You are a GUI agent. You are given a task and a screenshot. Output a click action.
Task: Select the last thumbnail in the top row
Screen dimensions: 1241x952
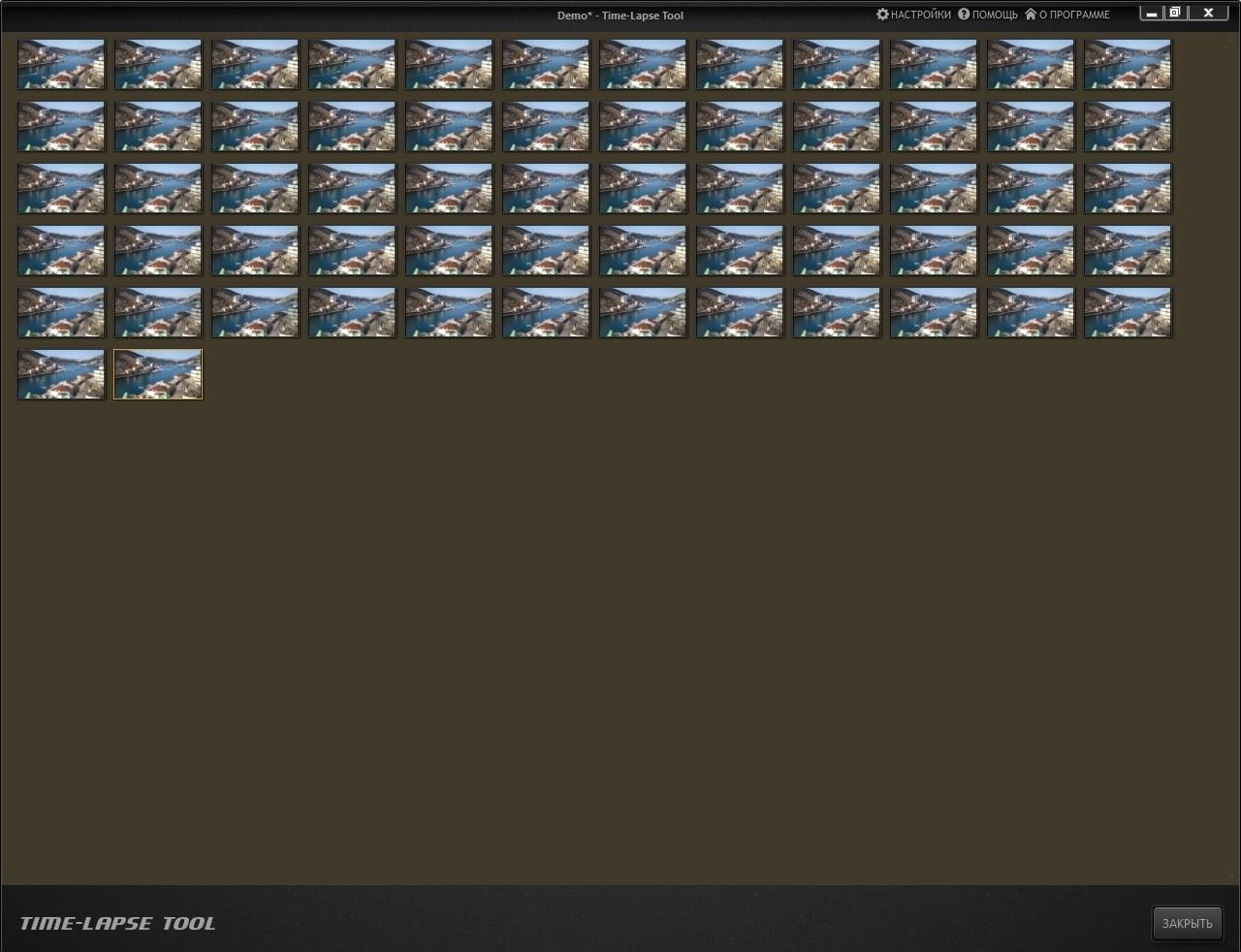(x=1128, y=64)
